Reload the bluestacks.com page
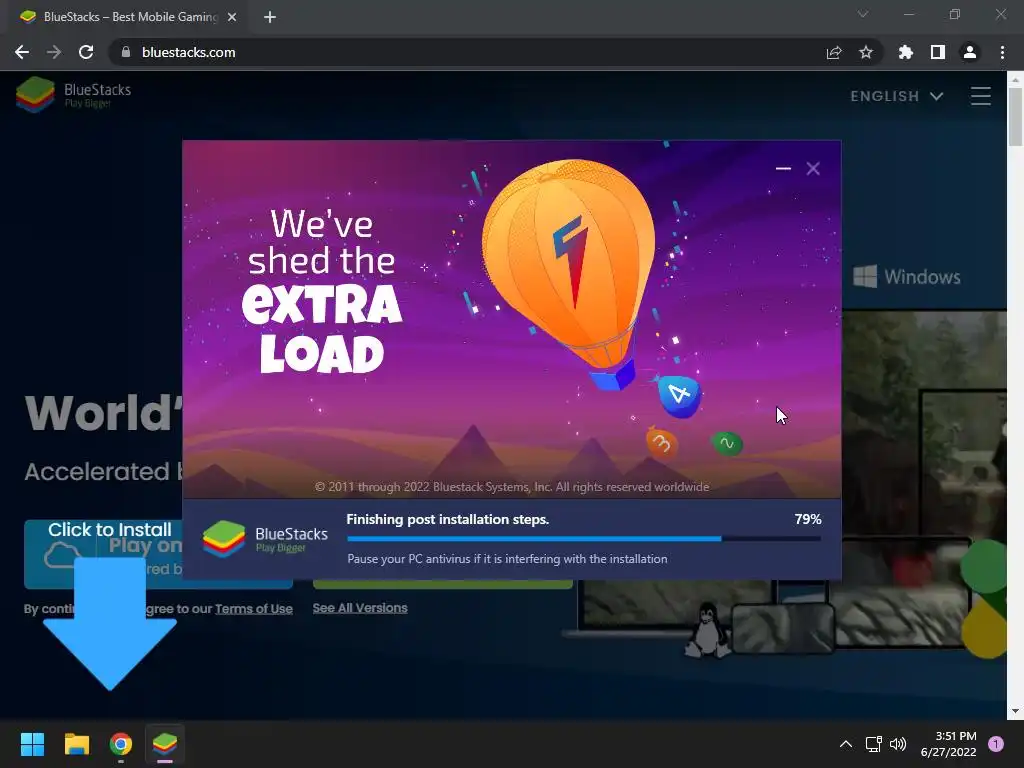The height and width of the screenshot is (768, 1024). (x=86, y=52)
